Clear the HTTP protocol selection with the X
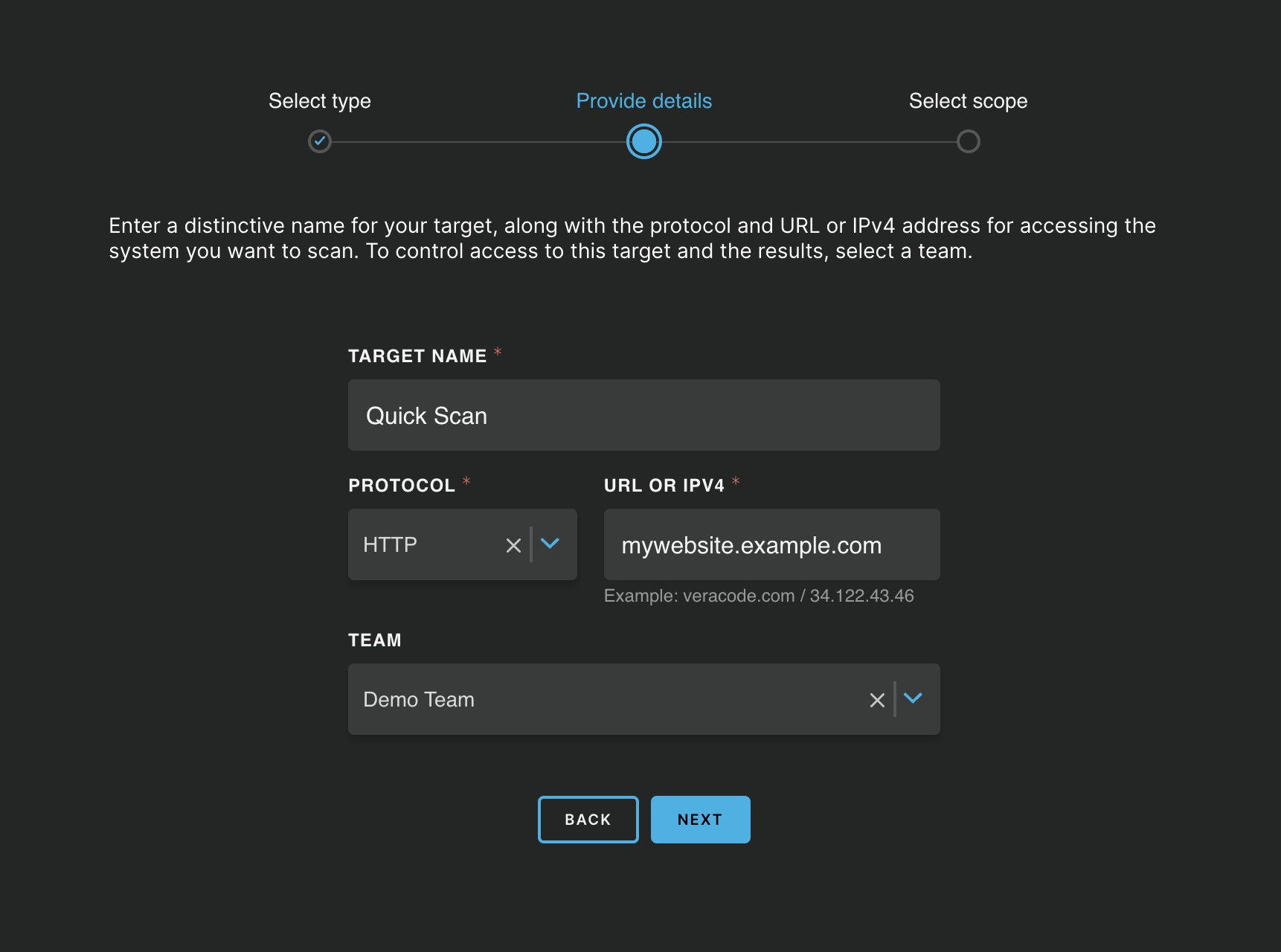The height and width of the screenshot is (952, 1281). coord(513,544)
